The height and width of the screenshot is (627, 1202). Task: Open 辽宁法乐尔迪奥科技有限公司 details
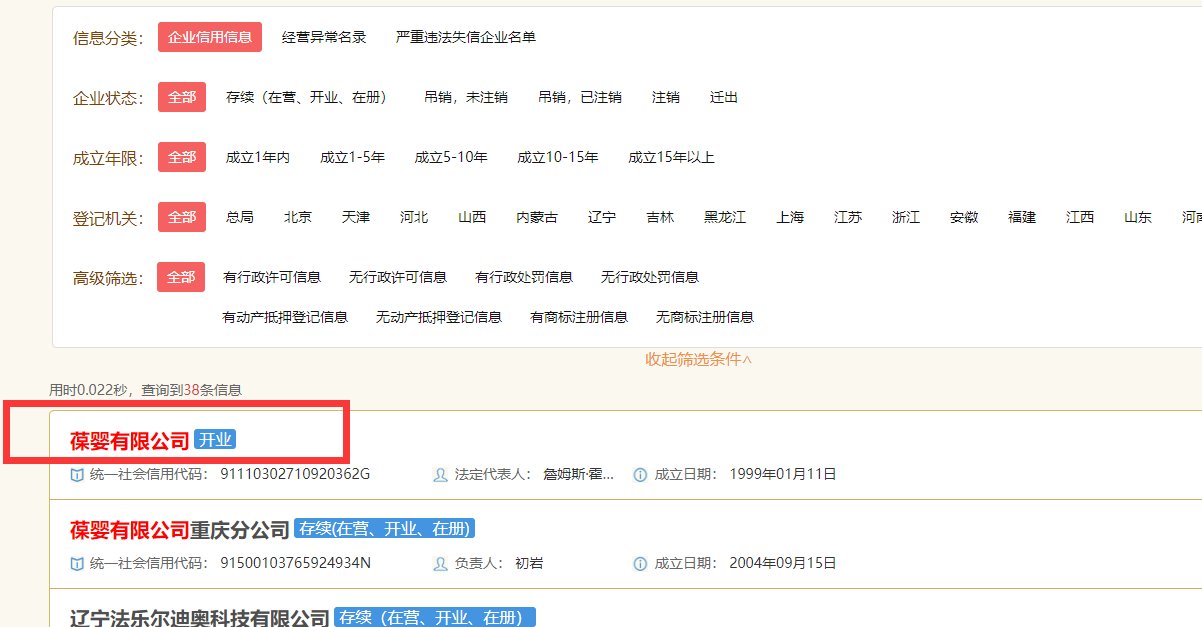click(194, 616)
